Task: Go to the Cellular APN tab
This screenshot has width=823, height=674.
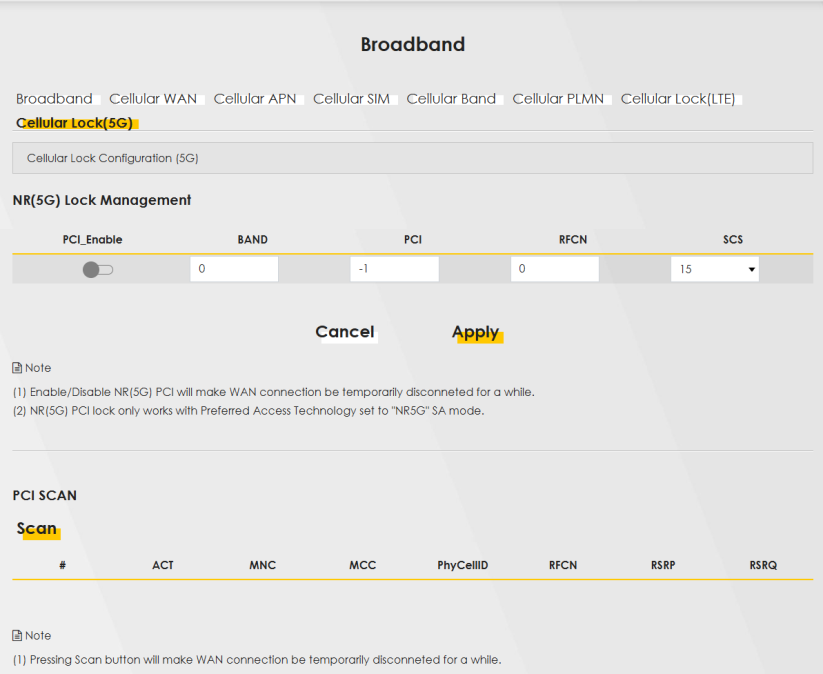Action: [255, 99]
